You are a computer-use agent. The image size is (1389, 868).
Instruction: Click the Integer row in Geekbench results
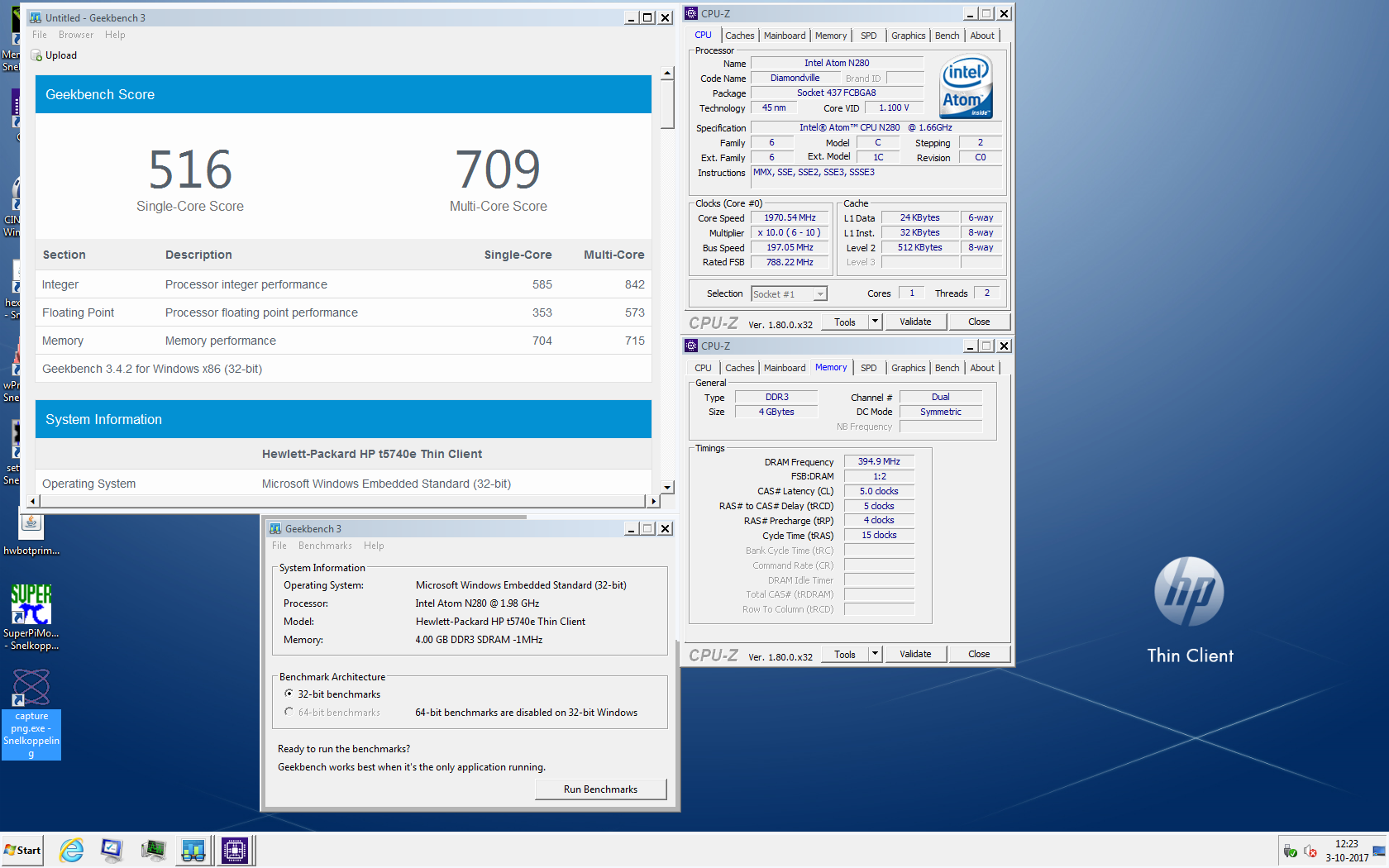tap(343, 284)
